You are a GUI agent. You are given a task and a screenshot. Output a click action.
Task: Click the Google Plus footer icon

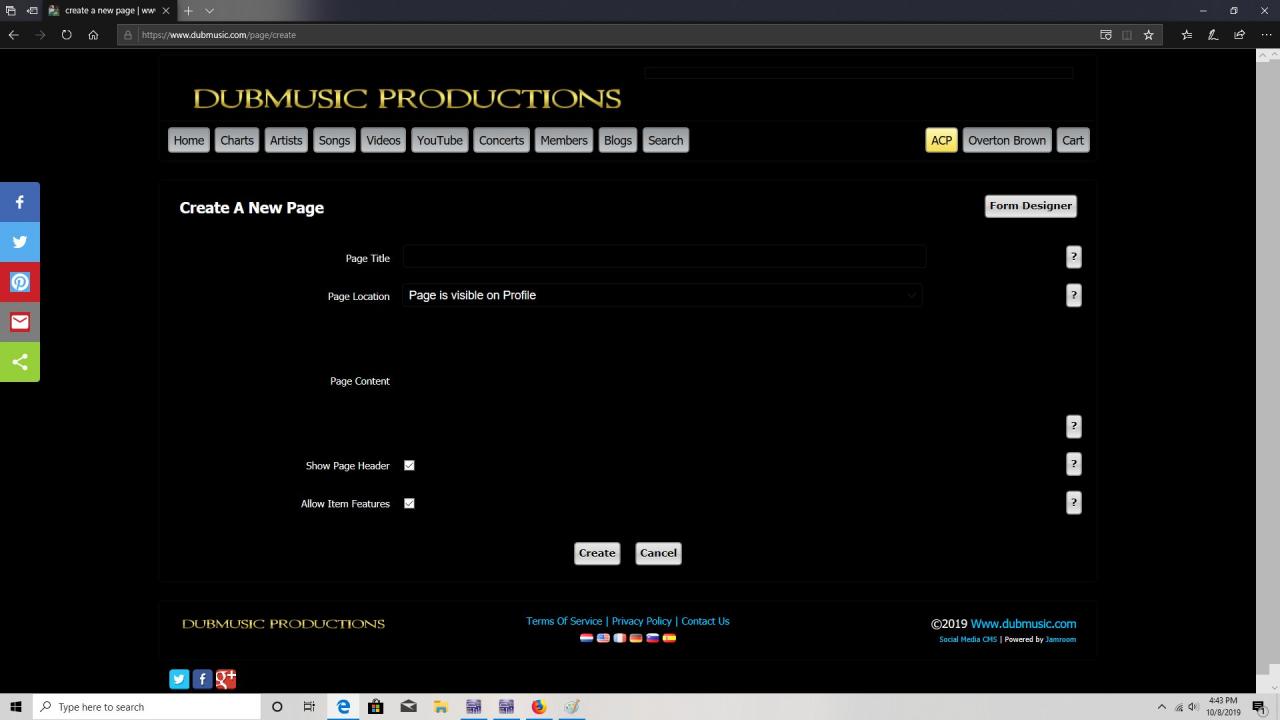pos(226,679)
